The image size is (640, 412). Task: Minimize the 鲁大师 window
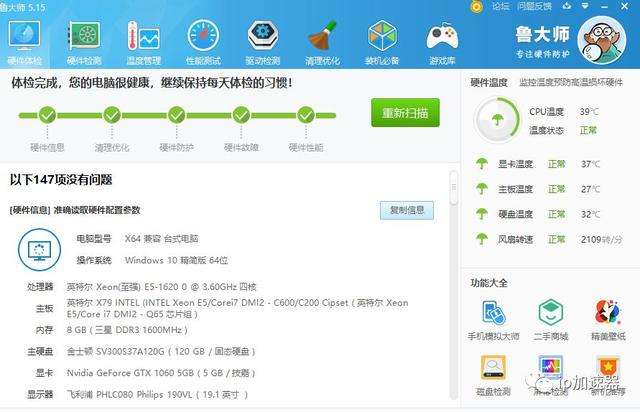tap(604, 7)
